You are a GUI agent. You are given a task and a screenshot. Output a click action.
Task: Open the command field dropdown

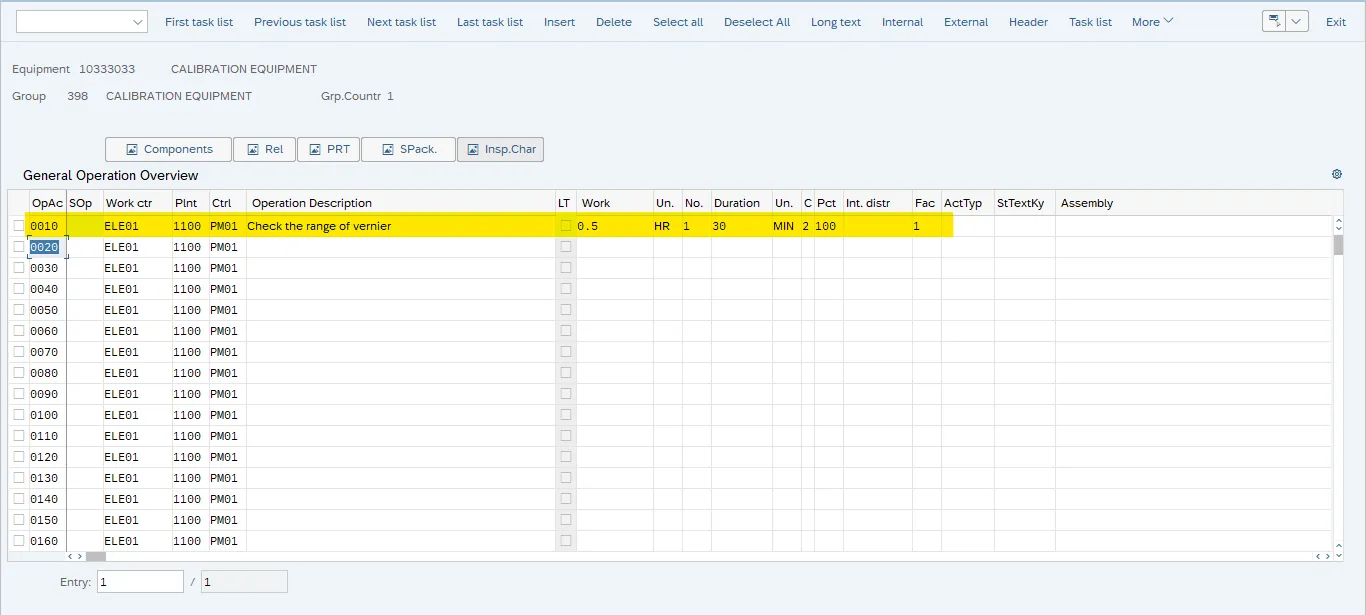(138, 22)
